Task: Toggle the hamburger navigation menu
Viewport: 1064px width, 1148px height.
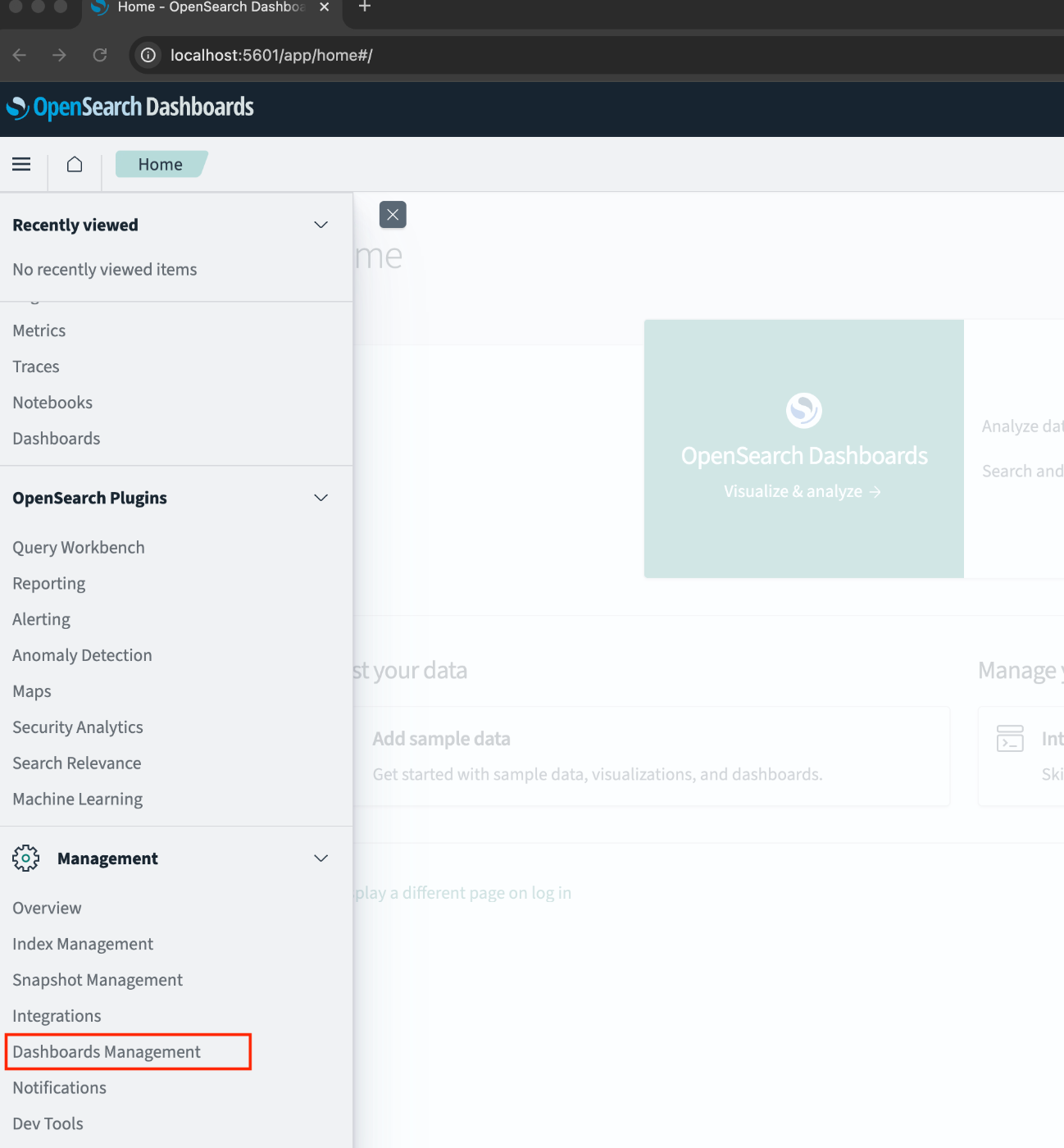Action: [21, 164]
